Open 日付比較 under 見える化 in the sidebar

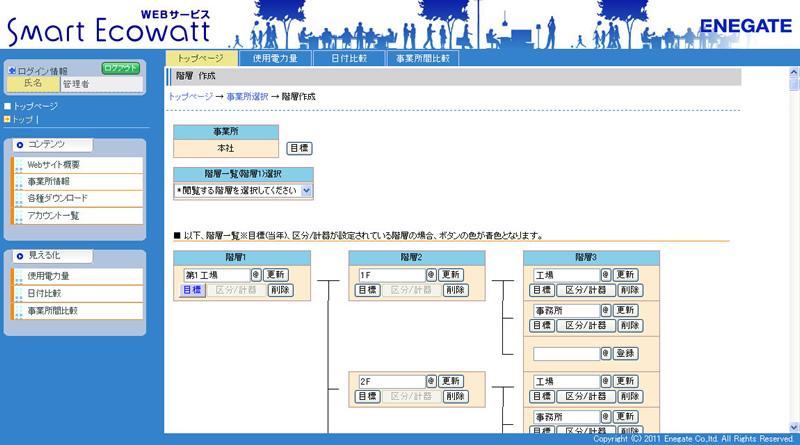77,293
